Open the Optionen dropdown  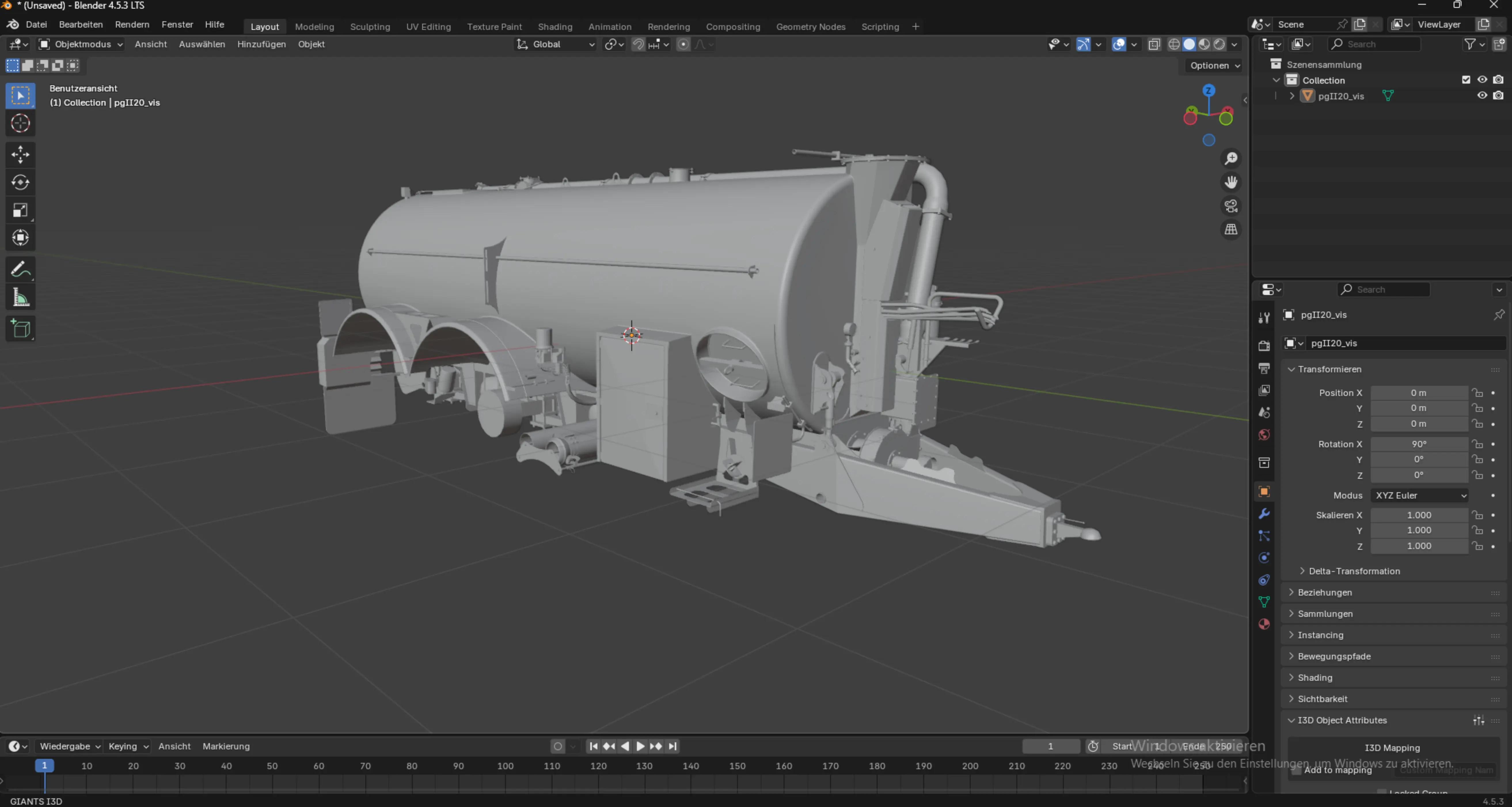point(1214,66)
